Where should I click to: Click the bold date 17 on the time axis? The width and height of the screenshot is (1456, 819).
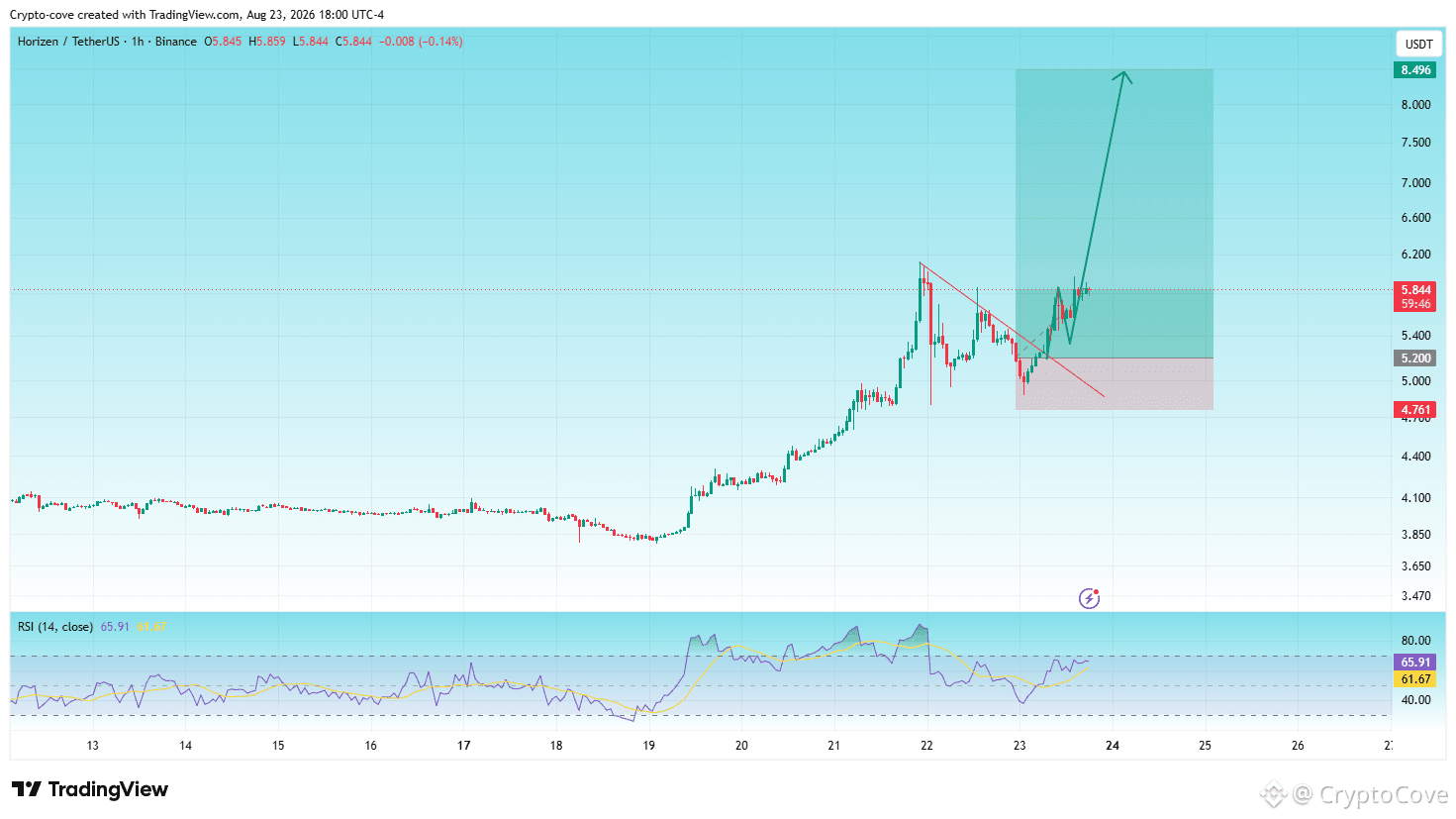(x=464, y=746)
